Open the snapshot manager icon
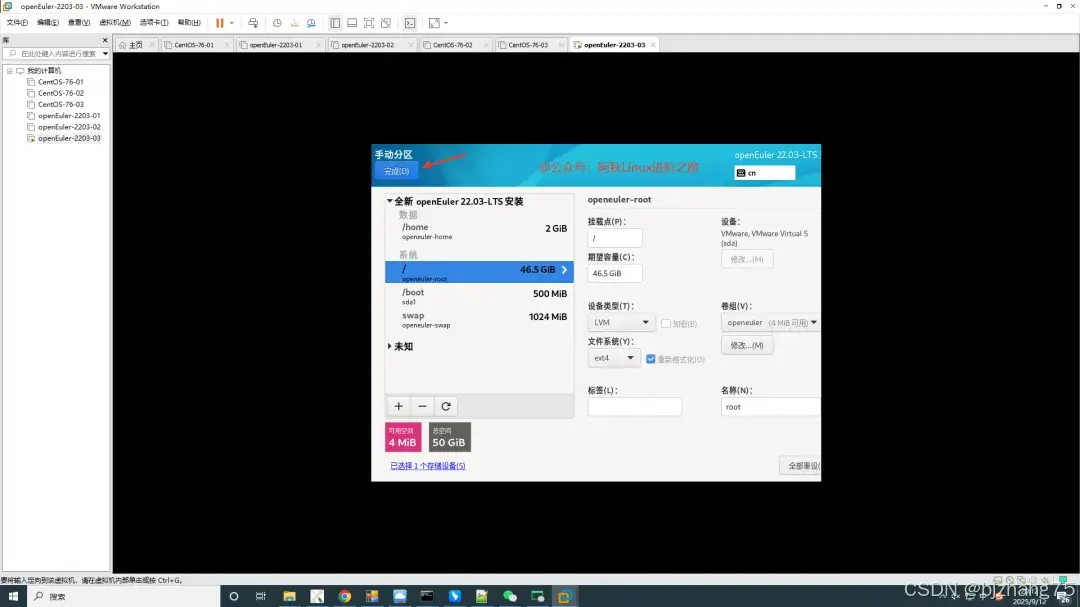The height and width of the screenshot is (607, 1080). (x=311, y=23)
